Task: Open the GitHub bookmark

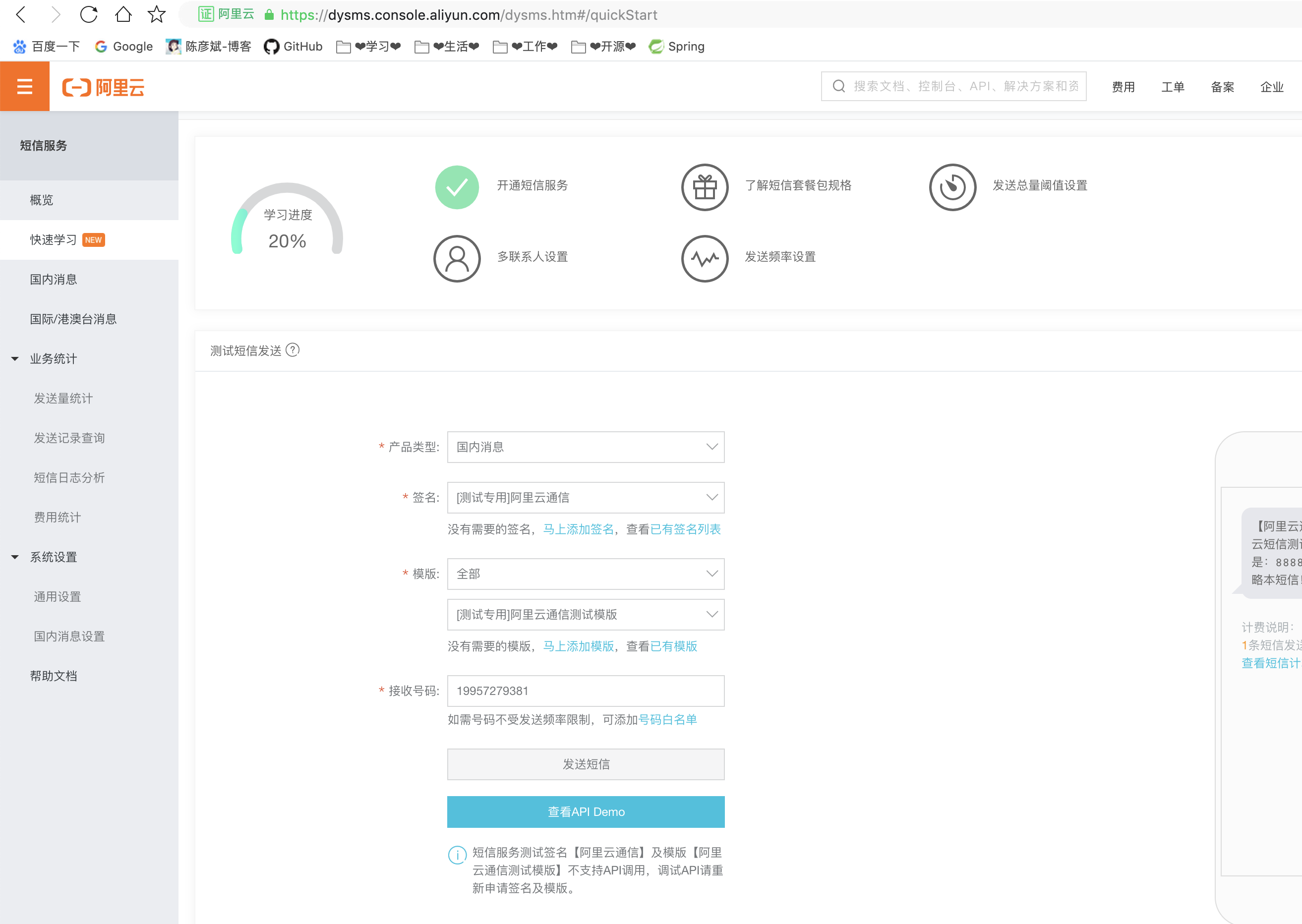Action: point(294,46)
